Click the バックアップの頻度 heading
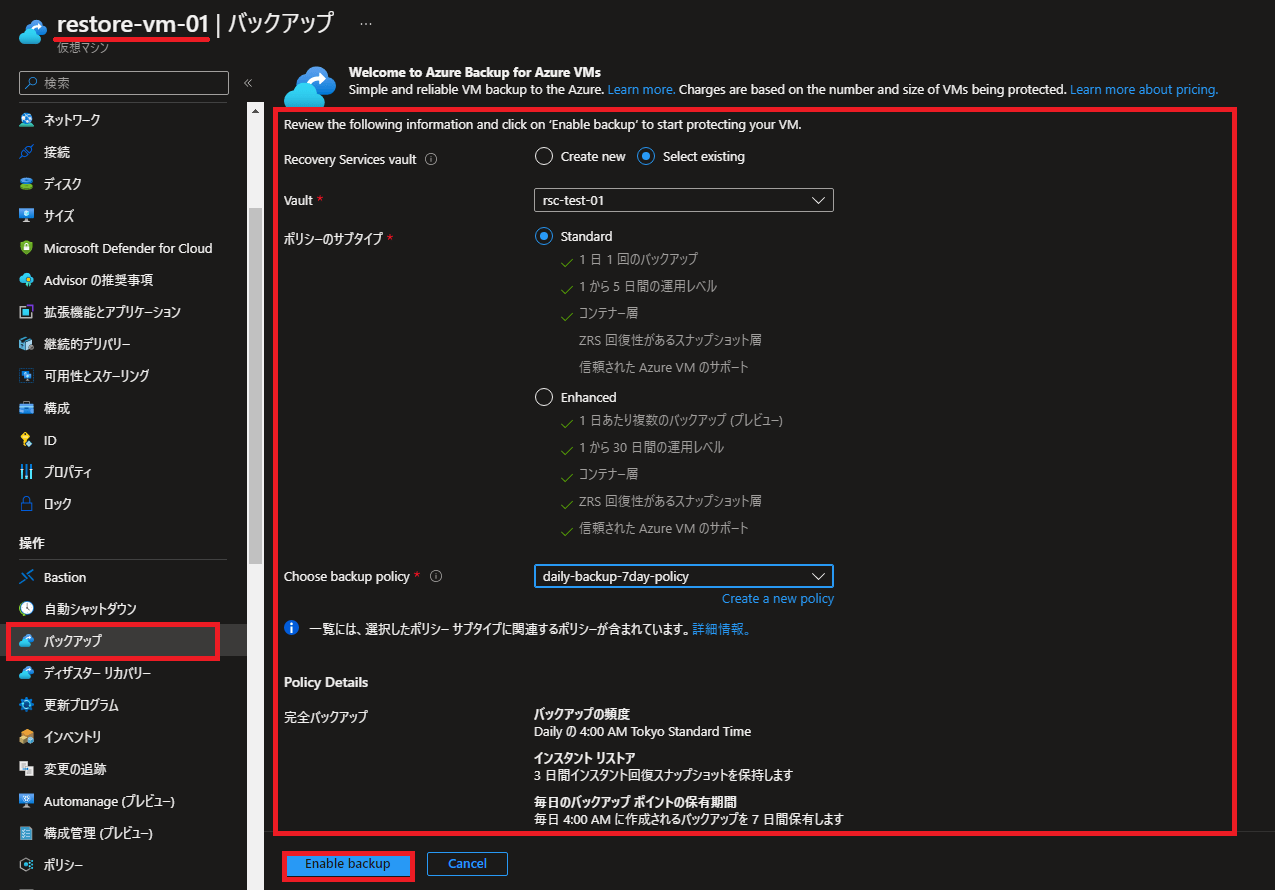Viewport: 1275px width, 890px height. (582, 714)
